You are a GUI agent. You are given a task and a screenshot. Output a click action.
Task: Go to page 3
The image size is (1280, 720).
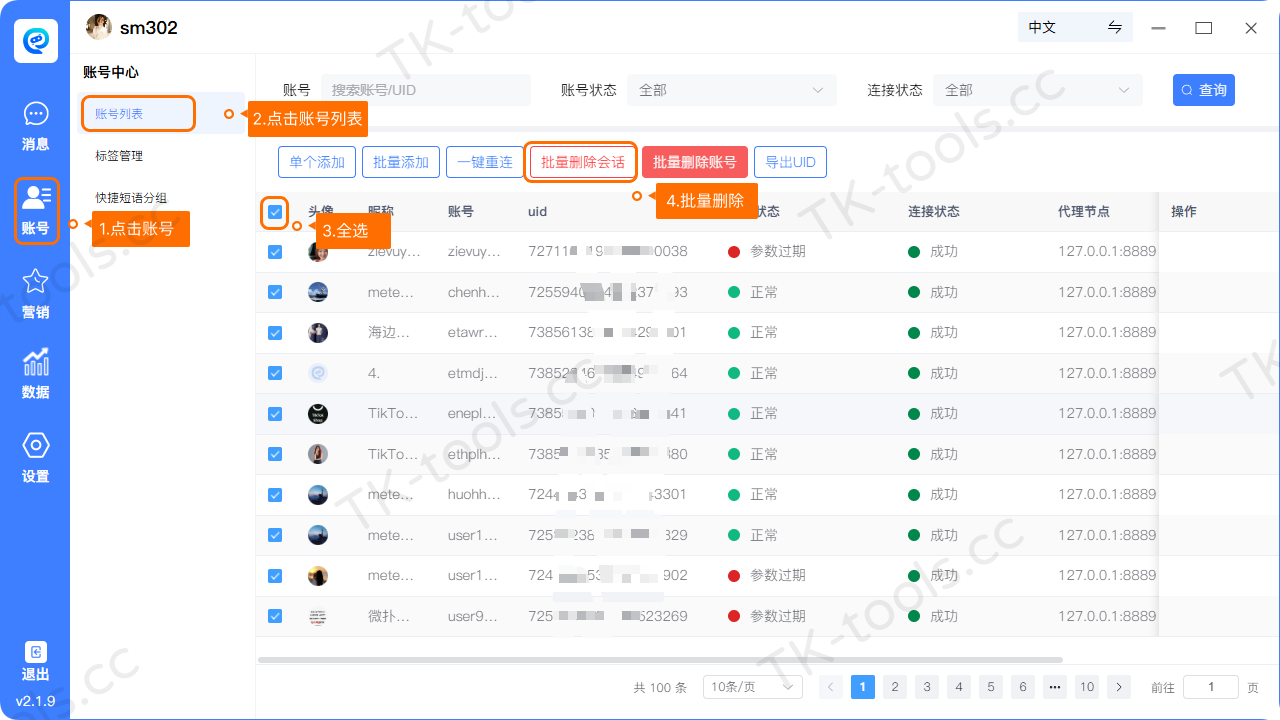pyautogui.click(x=927, y=687)
